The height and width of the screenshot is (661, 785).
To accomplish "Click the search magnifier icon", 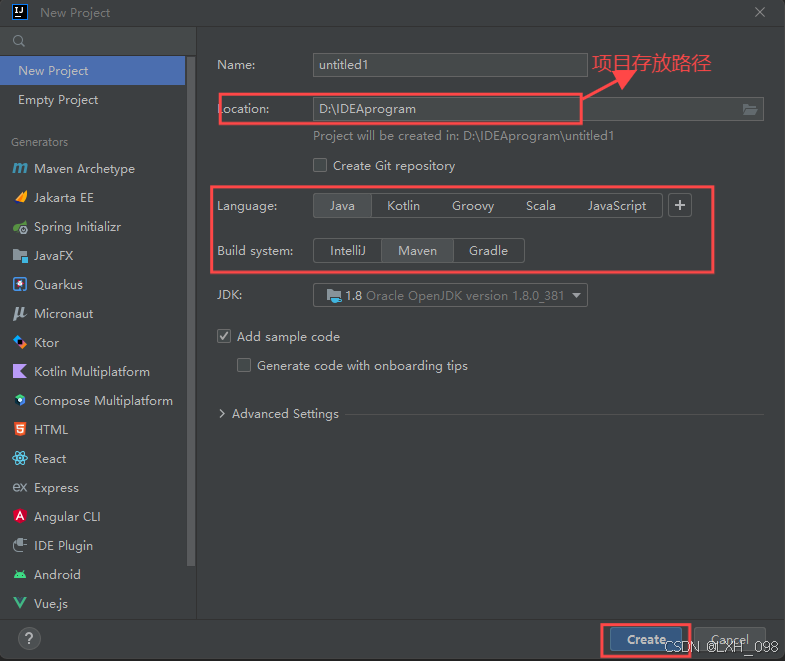I will 19,41.
